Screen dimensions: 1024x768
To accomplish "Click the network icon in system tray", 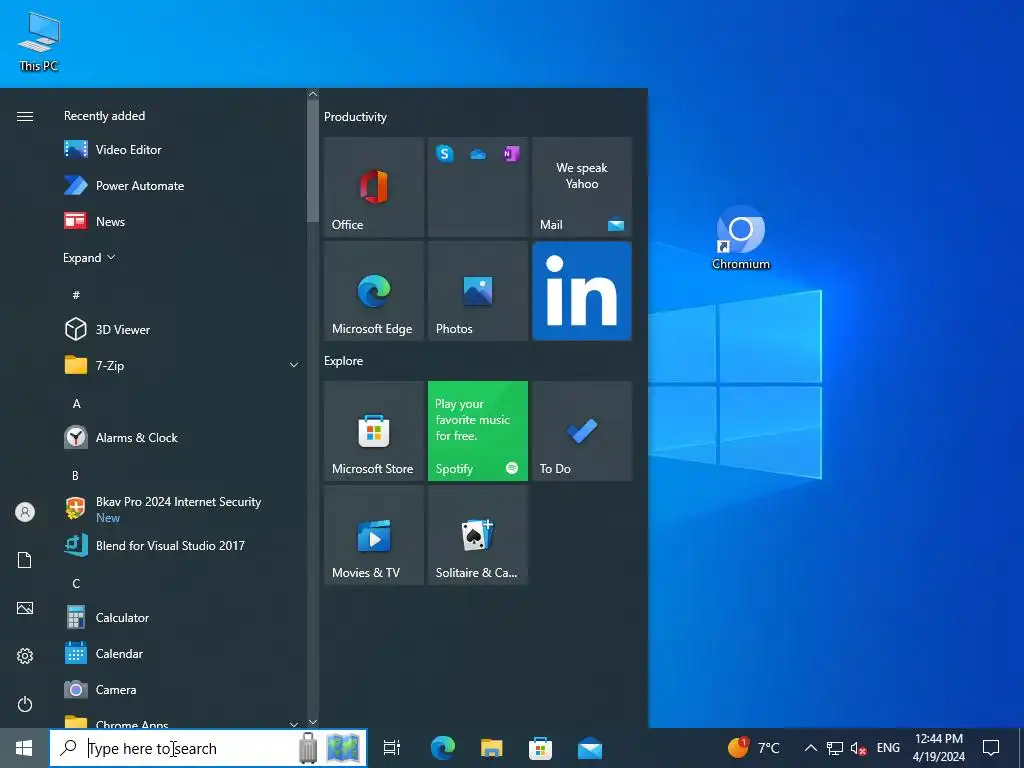I will pos(835,748).
